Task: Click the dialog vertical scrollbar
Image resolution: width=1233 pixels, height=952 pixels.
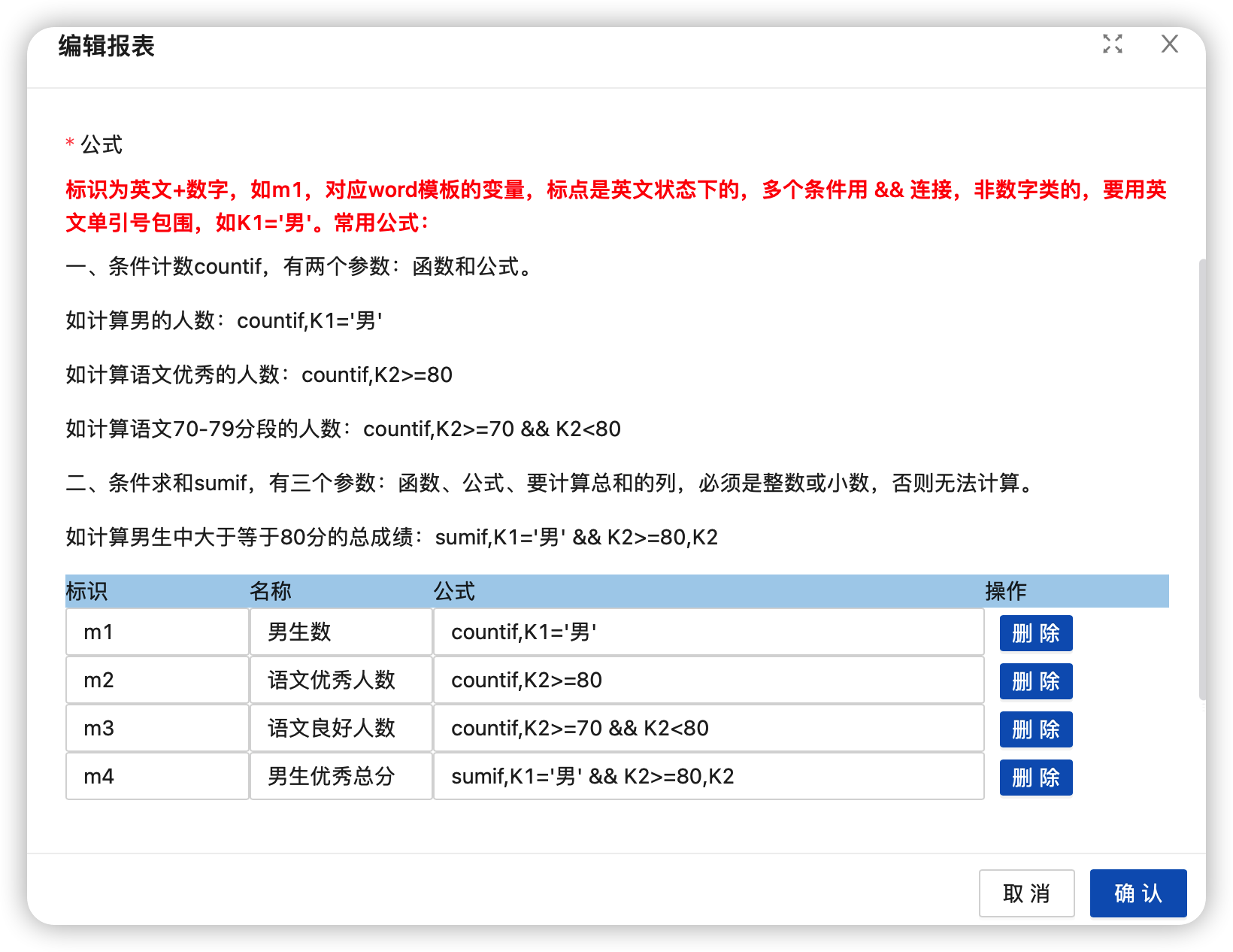Action: [x=1202, y=480]
